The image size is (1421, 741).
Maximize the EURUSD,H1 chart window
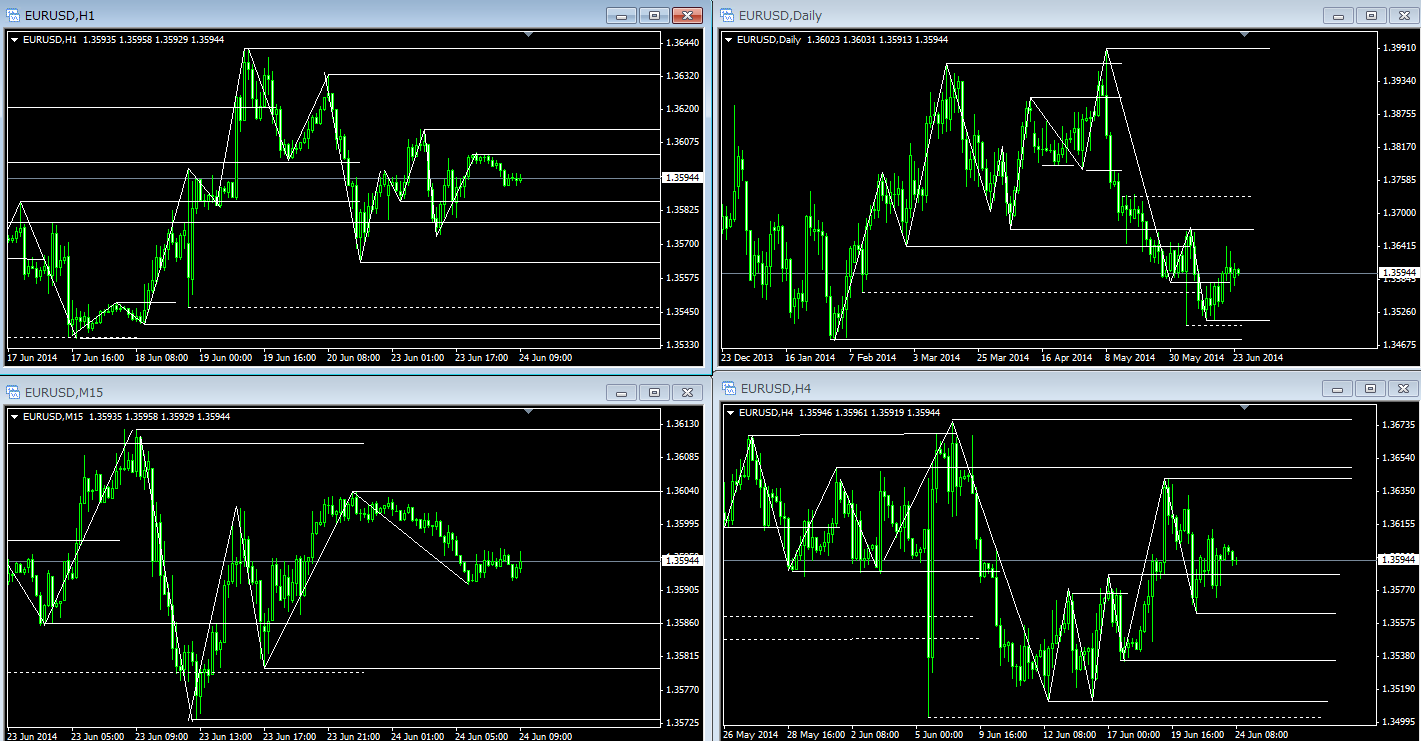point(654,15)
